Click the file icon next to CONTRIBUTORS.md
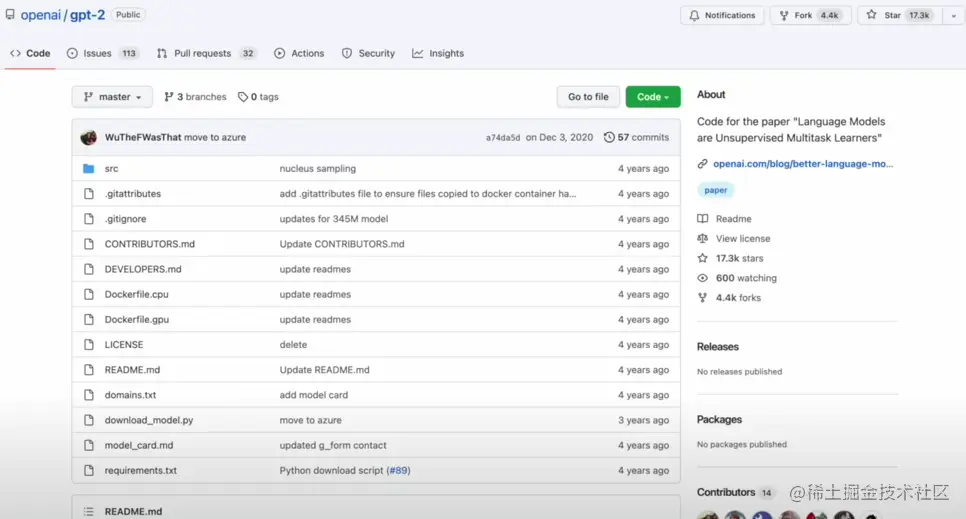The width and height of the screenshot is (966, 519). click(x=89, y=244)
